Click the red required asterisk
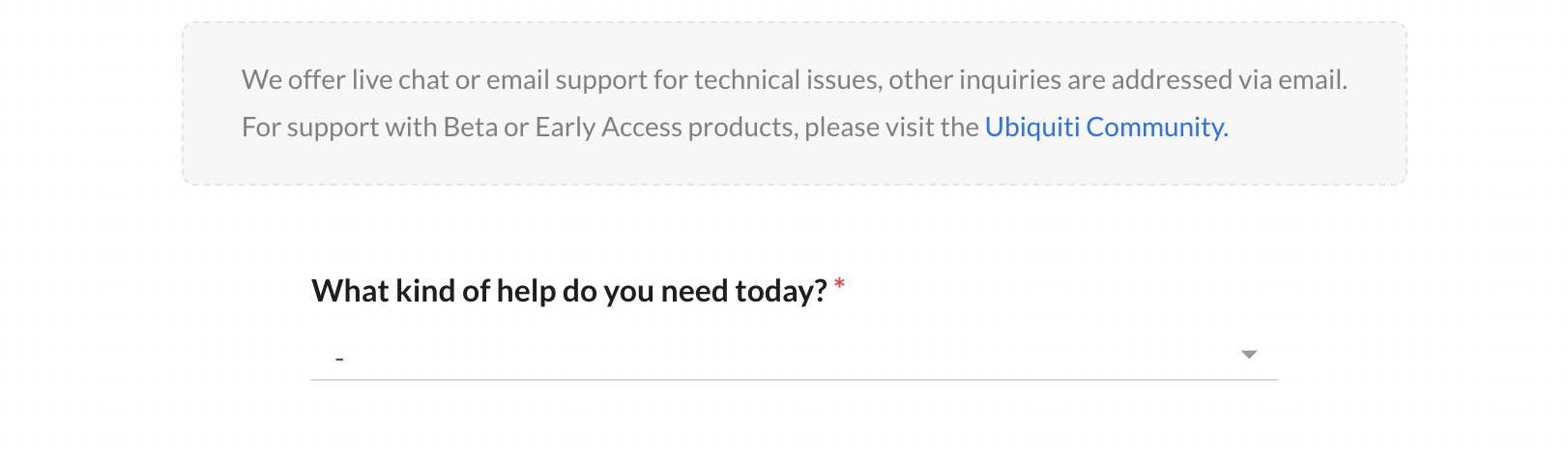Screen dimensions: 1568x462 840,285
